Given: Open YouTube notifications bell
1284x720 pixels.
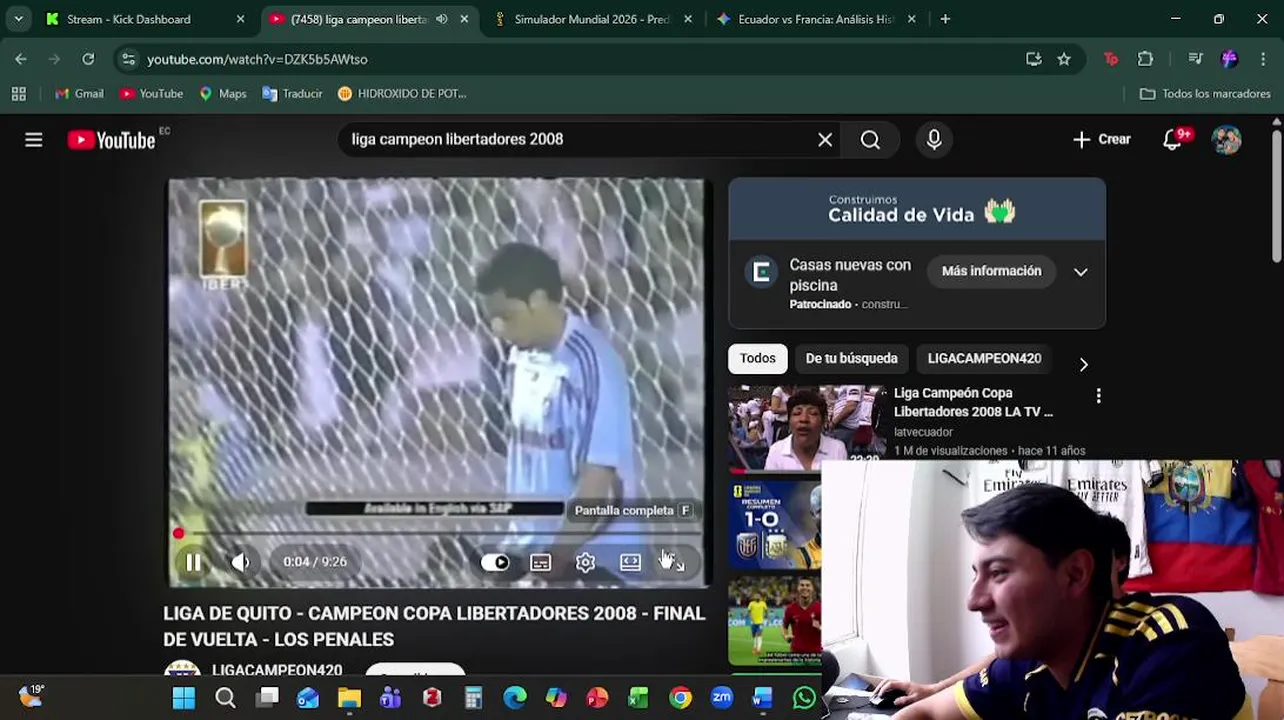Looking at the screenshot, I should click(x=1173, y=140).
